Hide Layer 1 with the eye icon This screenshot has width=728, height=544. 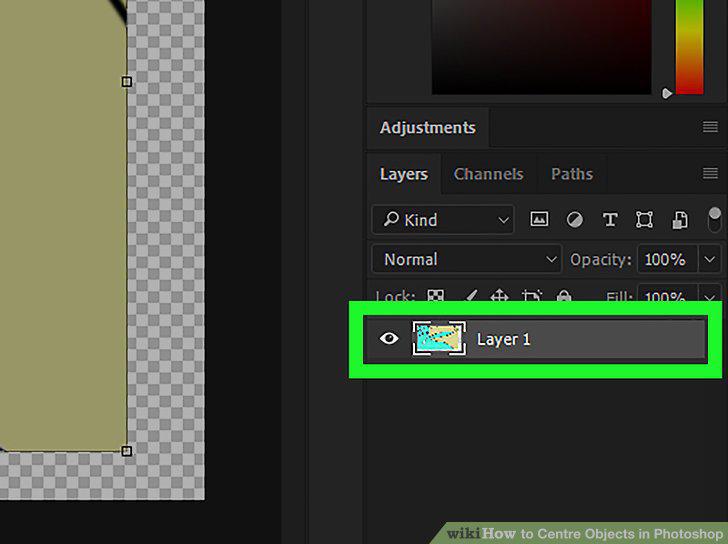(x=389, y=338)
